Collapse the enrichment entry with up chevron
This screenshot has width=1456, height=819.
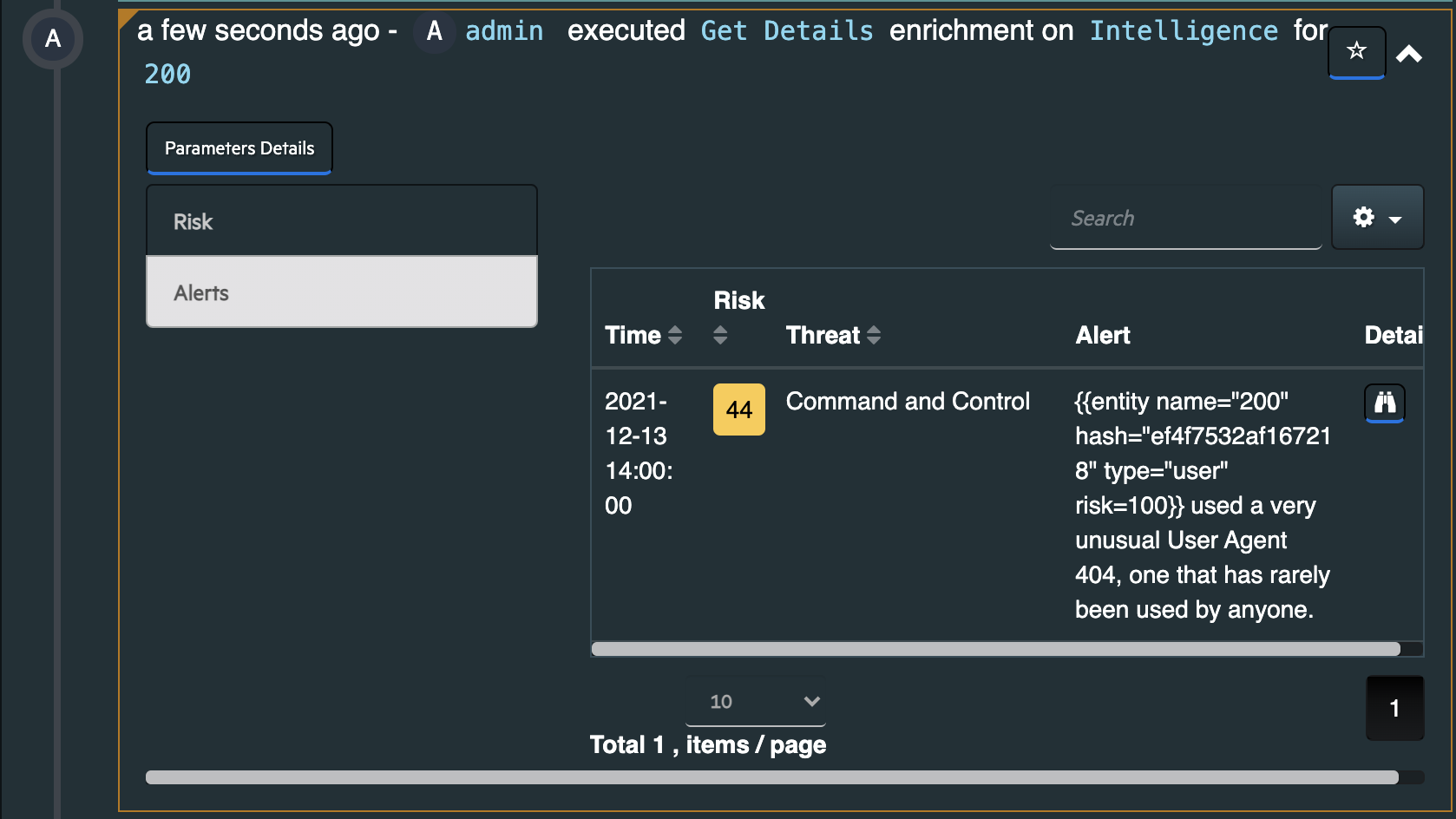point(1409,55)
